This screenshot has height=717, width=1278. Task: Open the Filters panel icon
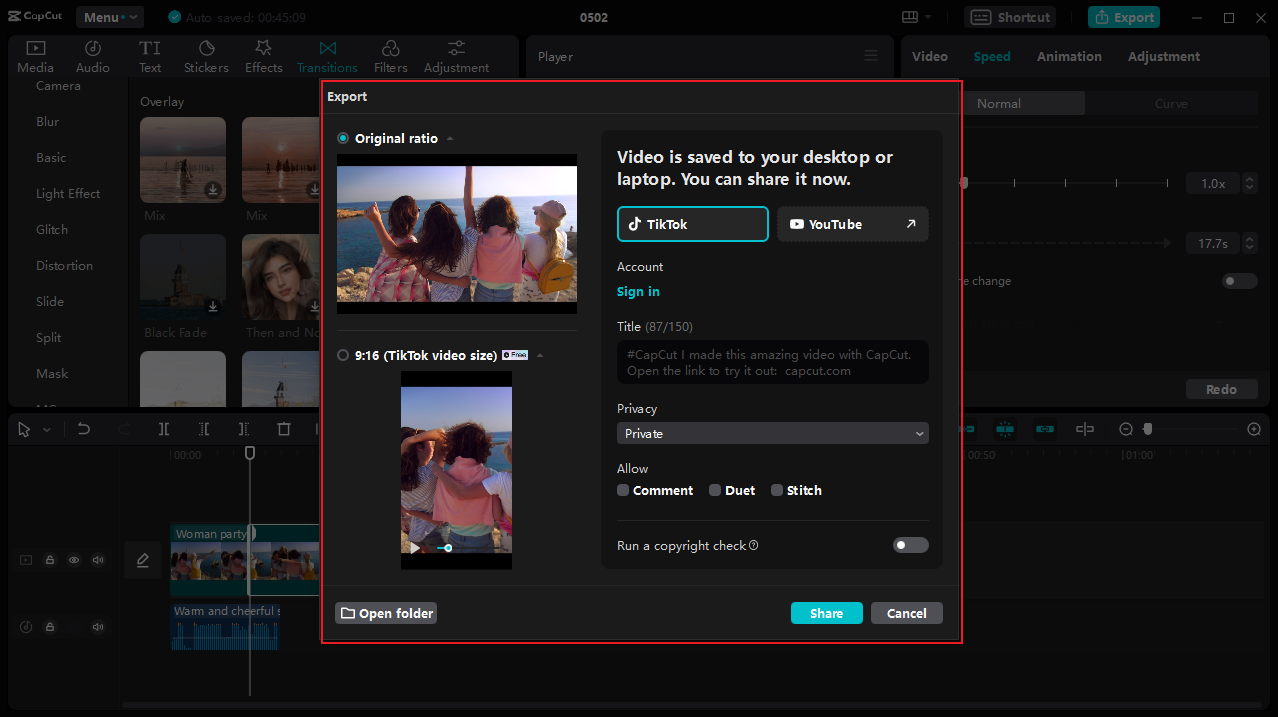click(x=391, y=48)
